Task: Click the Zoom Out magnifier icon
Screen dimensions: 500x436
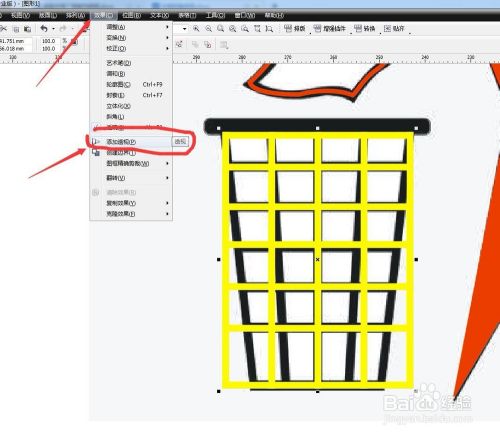Action: point(208,29)
